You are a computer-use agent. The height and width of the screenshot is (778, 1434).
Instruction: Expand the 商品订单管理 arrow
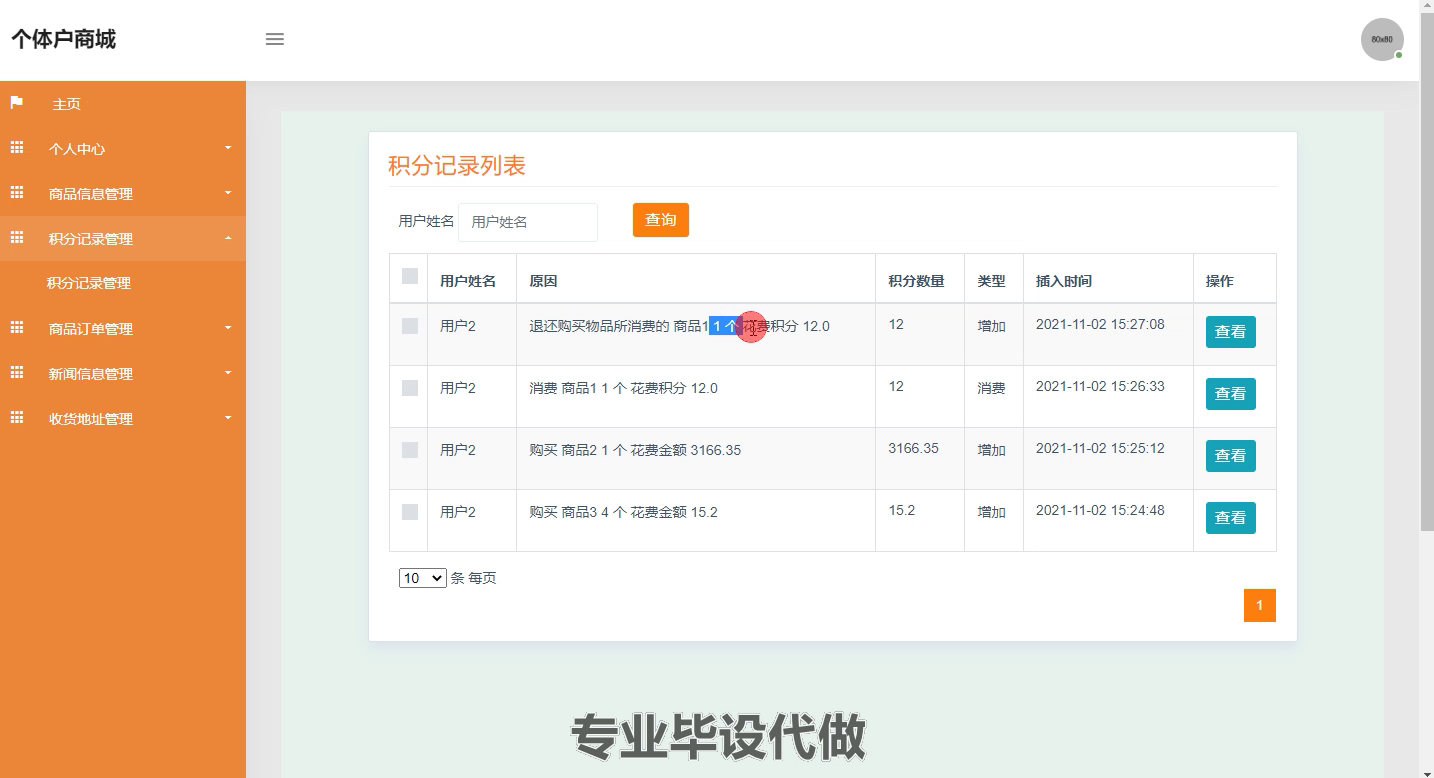228,328
